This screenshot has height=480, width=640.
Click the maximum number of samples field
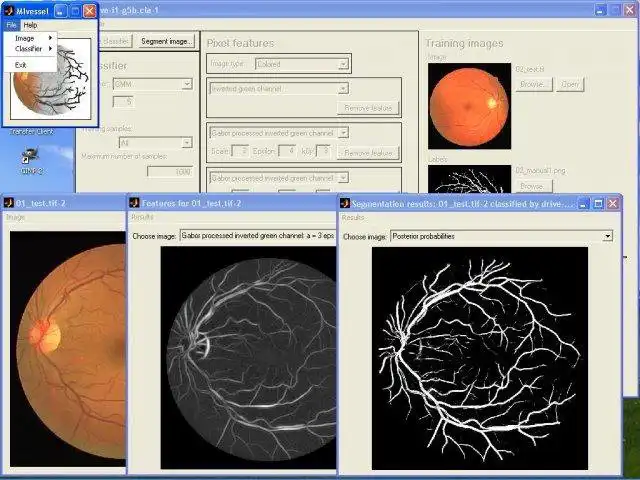tap(170, 171)
